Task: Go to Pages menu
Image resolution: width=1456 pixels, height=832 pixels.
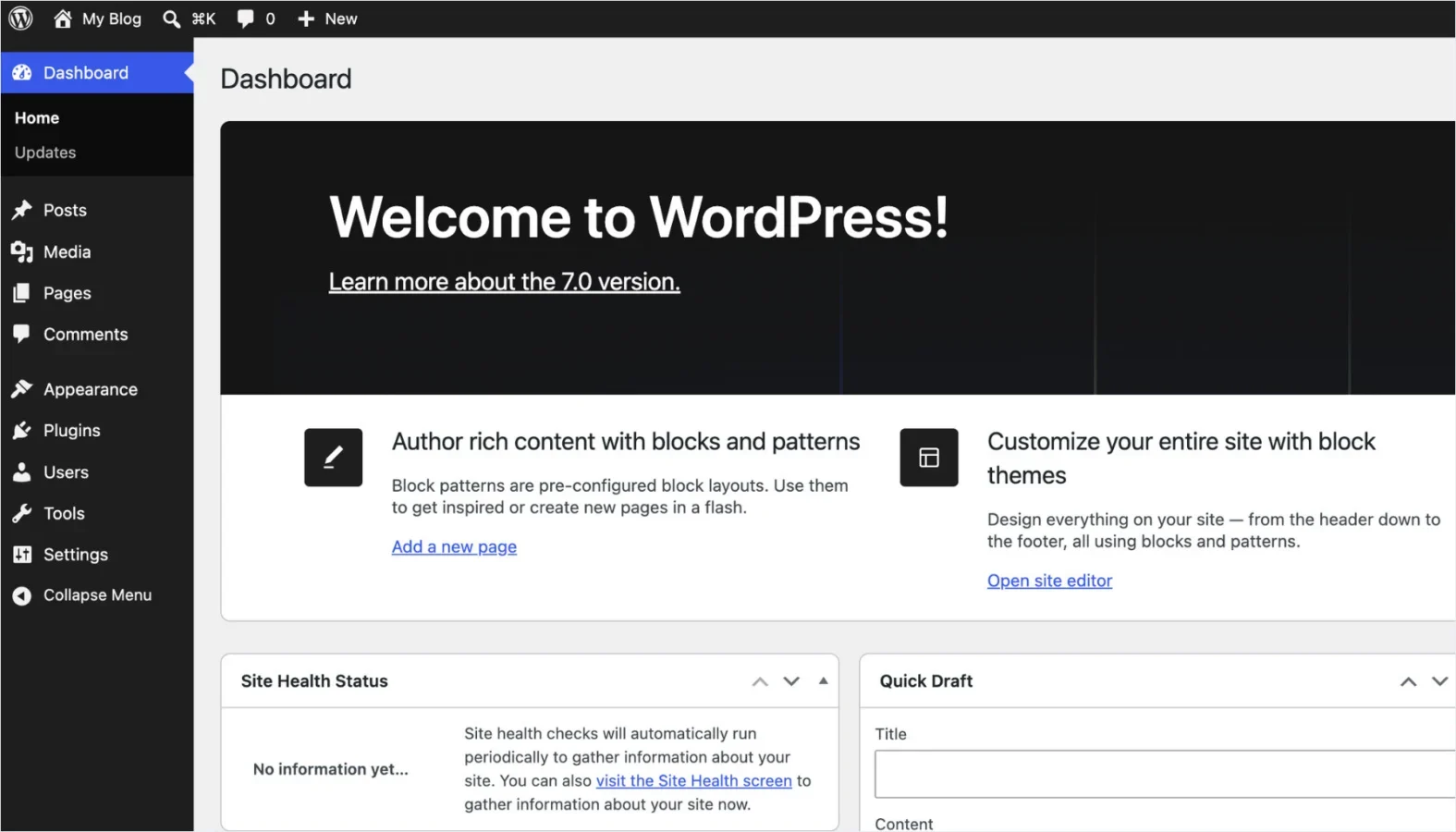Action: pos(67,293)
